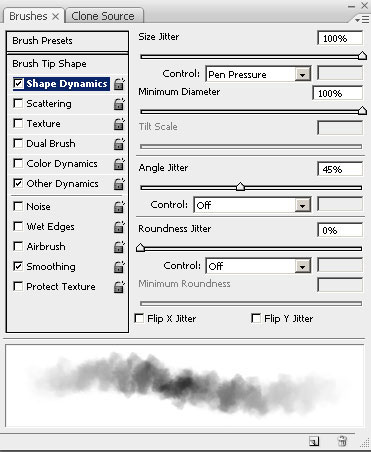Viewport: 371px width, 452px height.
Task: Tick the Flip X Jitter checkbox
Action: pos(139,318)
